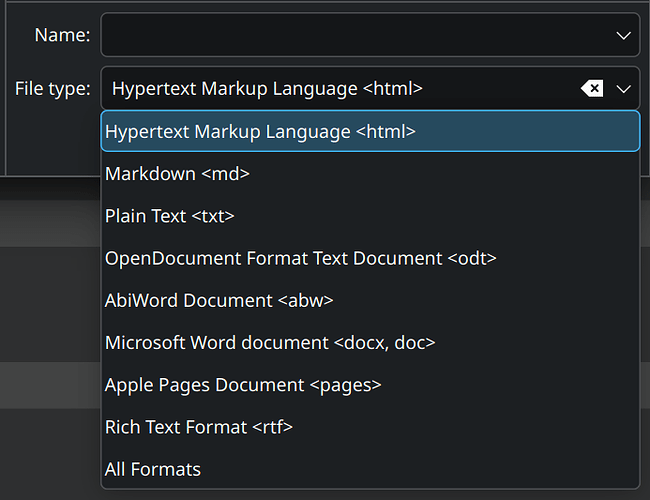Click the "File type:" label
The height and width of the screenshot is (500, 650).
tap(52, 89)
